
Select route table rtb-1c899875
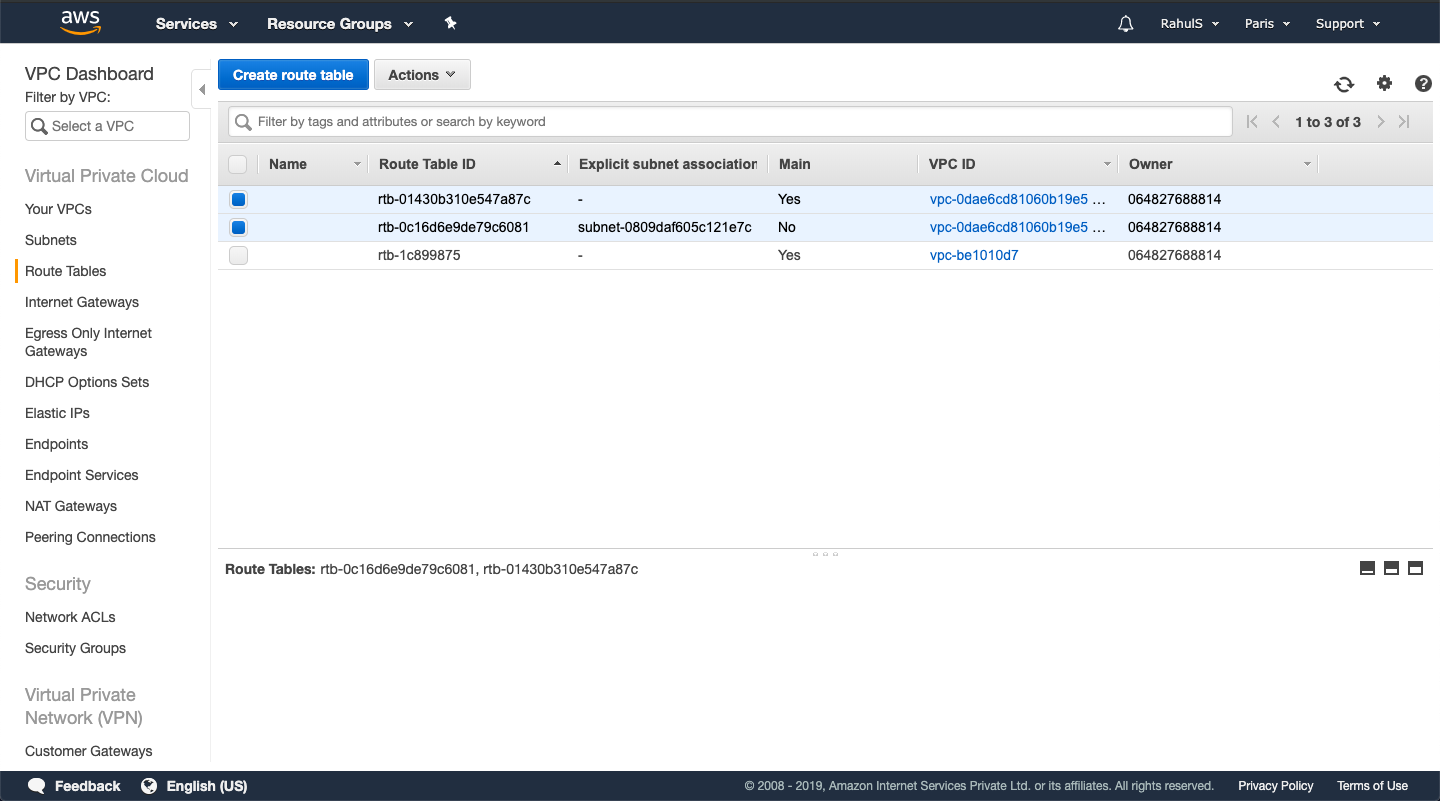(238, 255)
